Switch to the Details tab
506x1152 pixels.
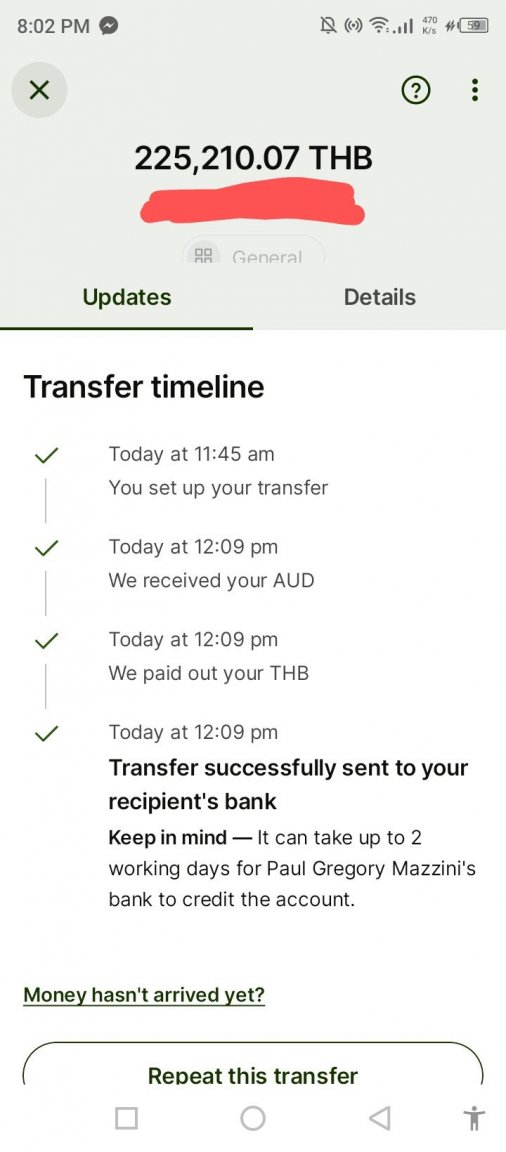click(380, 297)
